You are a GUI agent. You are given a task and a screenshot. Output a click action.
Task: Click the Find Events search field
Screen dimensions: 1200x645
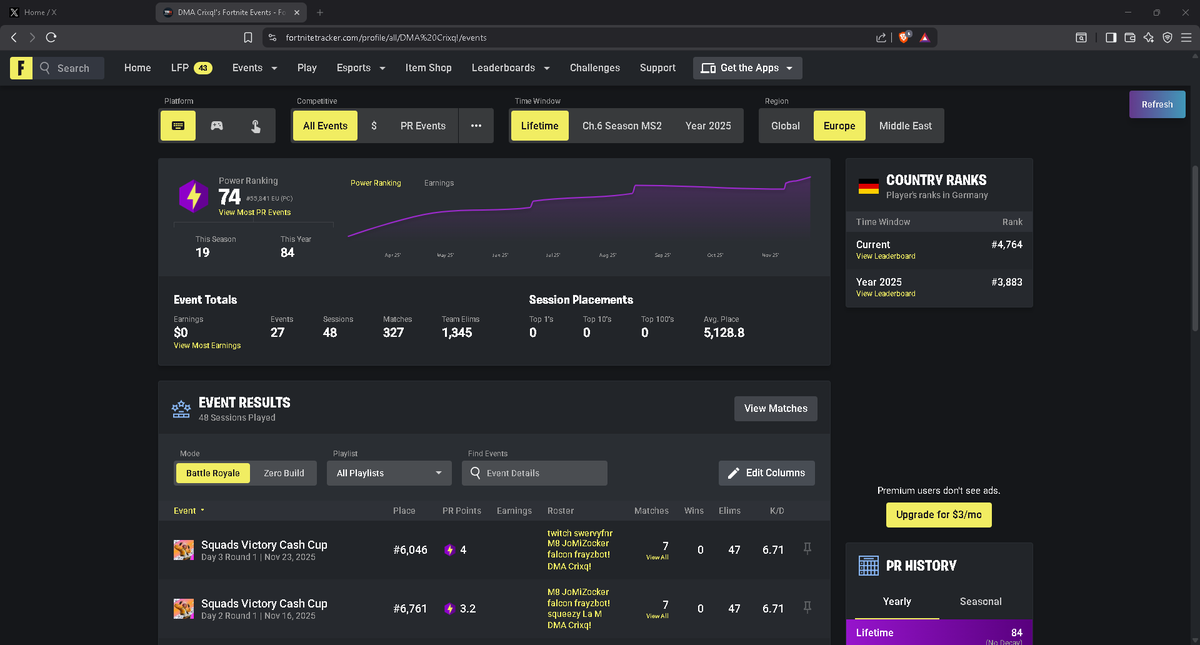tap(534, 473)
